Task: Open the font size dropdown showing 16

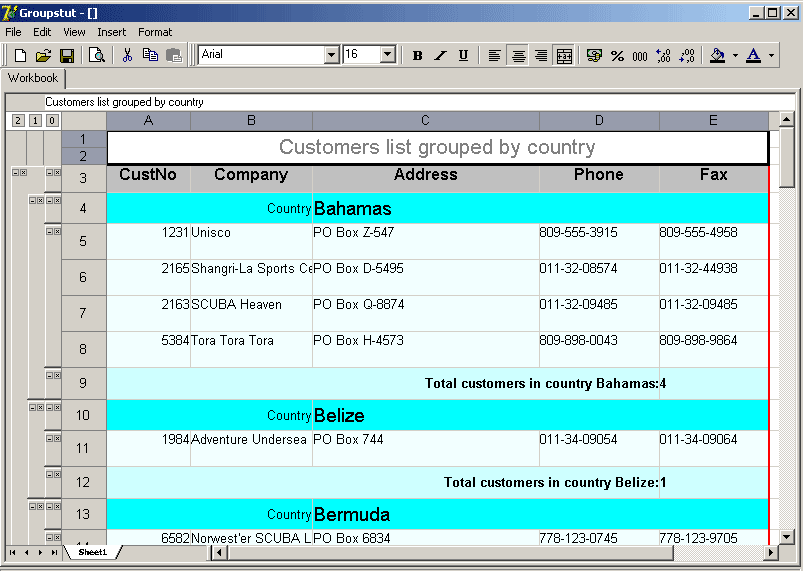Action: [x=387, y=55]
